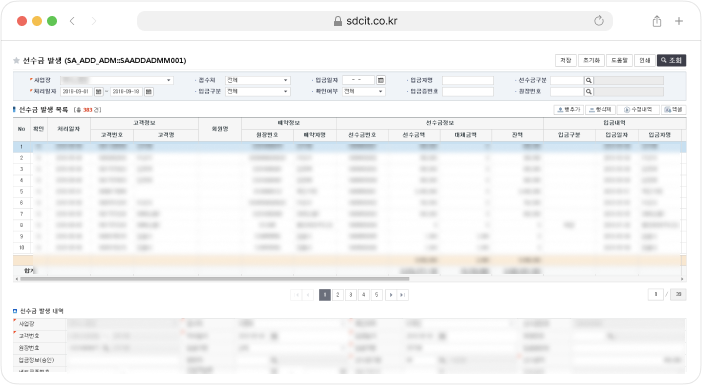This screenshot has width=702, height=385.
Task: Go back with the browser back arrow
Action: point(72,21)
